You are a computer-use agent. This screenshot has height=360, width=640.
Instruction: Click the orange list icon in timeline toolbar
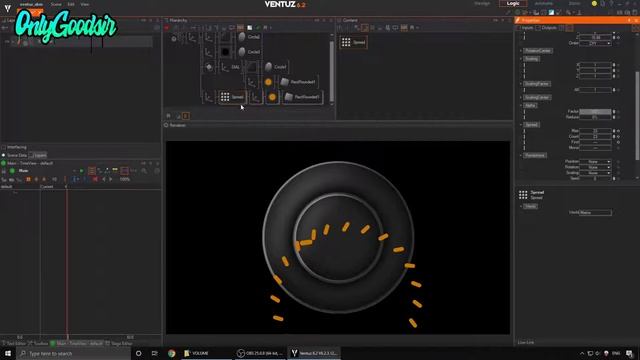92,171
